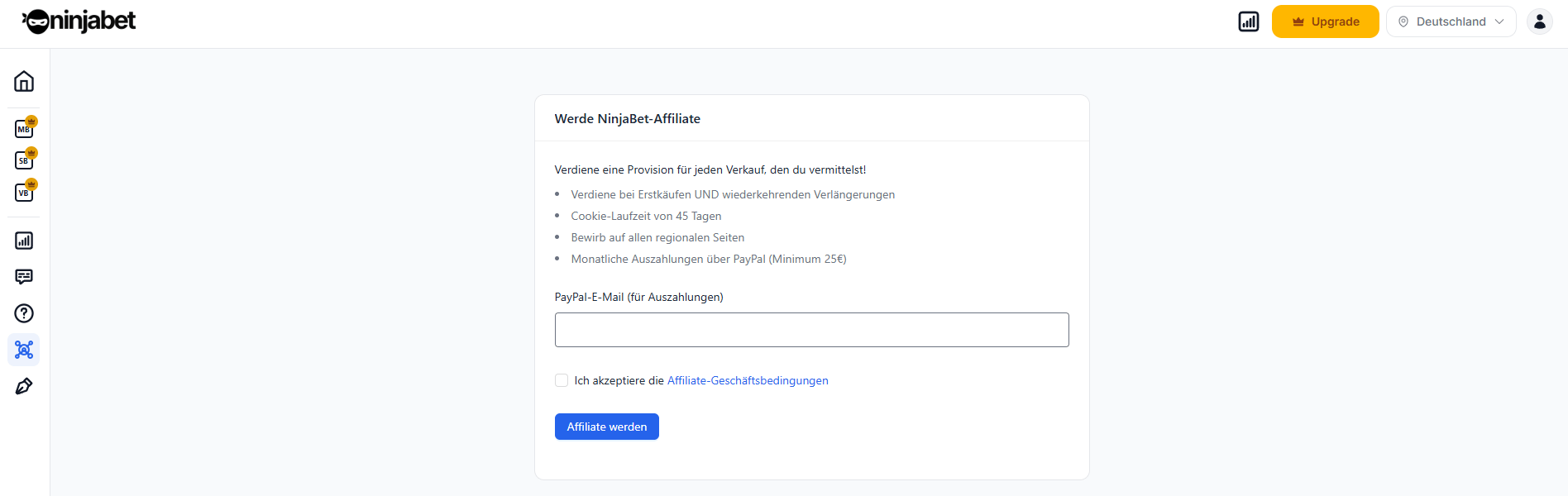This screenshot has height=496, width=1568.
Task: Open the user profile avatar icon
Action: 1540,21
